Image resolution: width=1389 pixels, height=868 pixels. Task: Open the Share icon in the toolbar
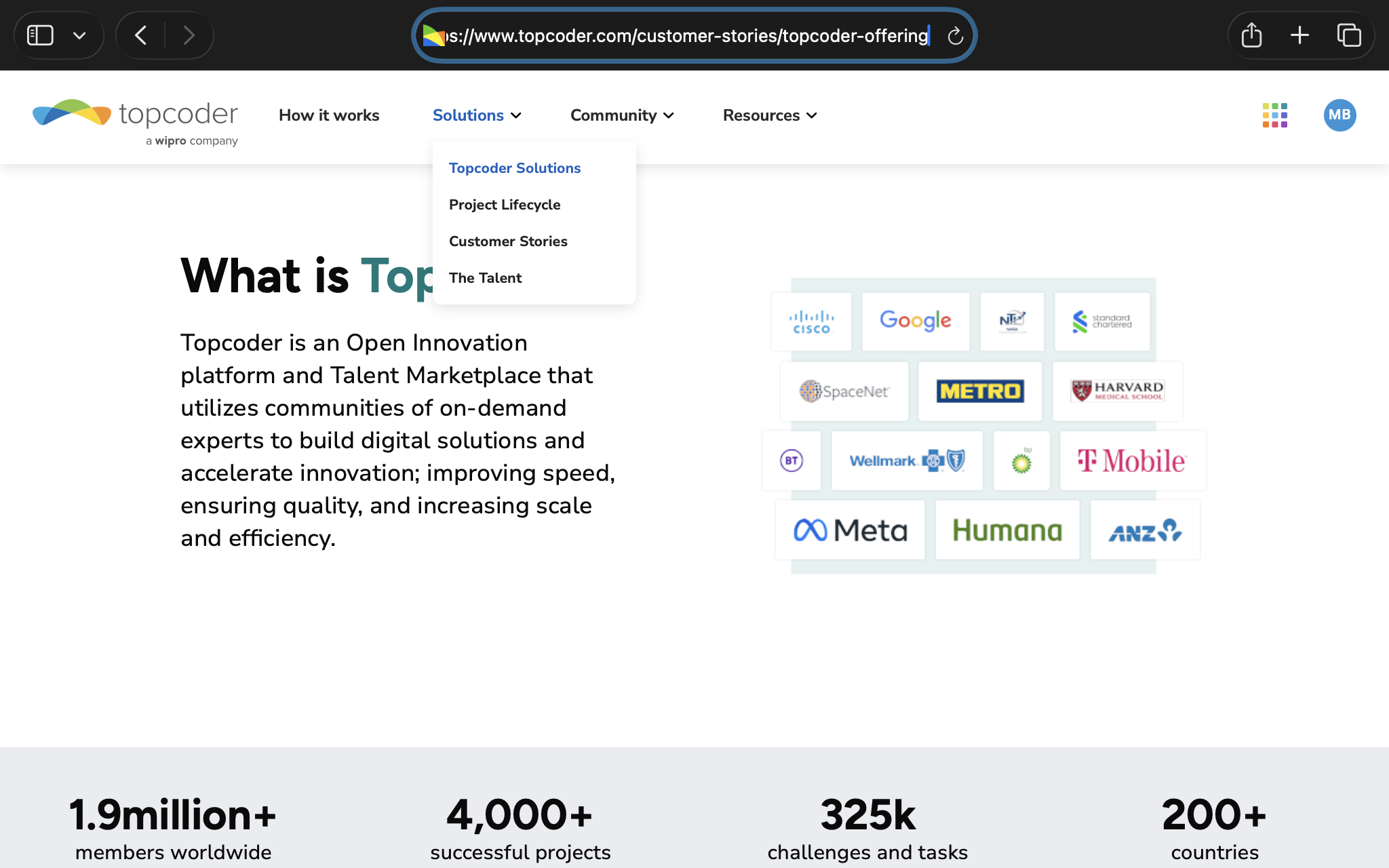point(1251,35)
